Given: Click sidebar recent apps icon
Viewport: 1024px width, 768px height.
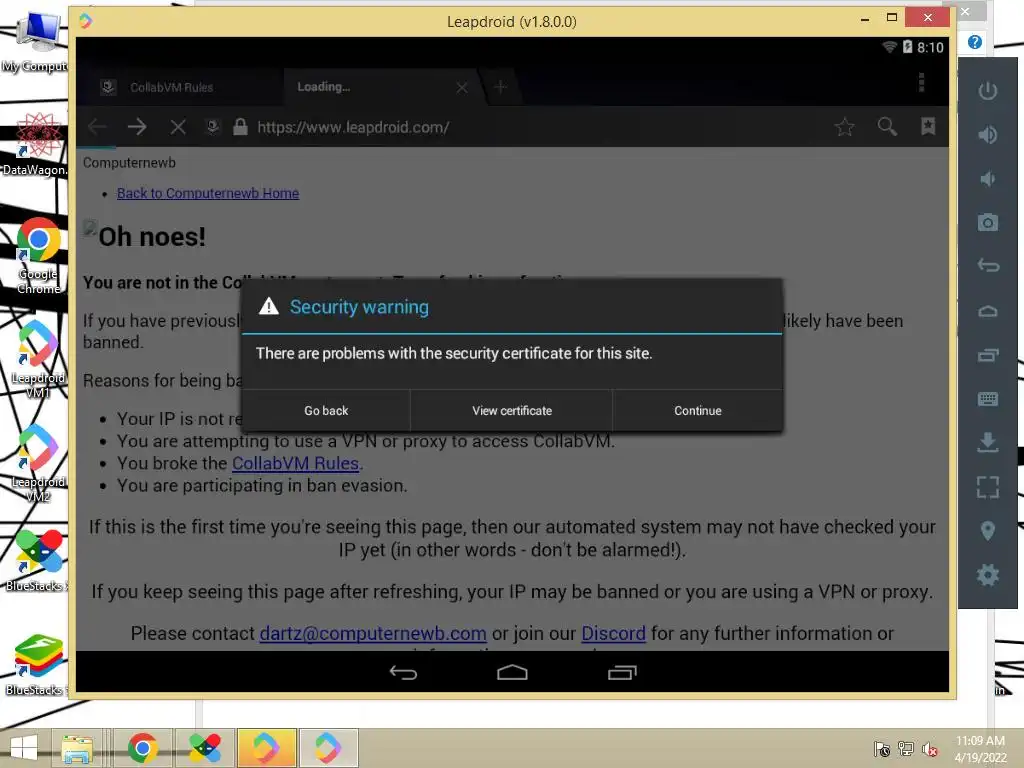Looking at the screenshot, I should (987, 355).
